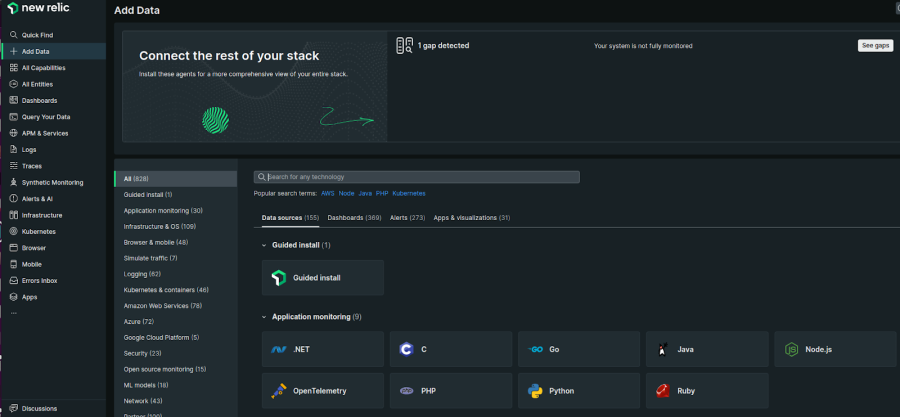The image size is (900, 417).
Task: Click the Java logo icon
Action: point(663,349)
